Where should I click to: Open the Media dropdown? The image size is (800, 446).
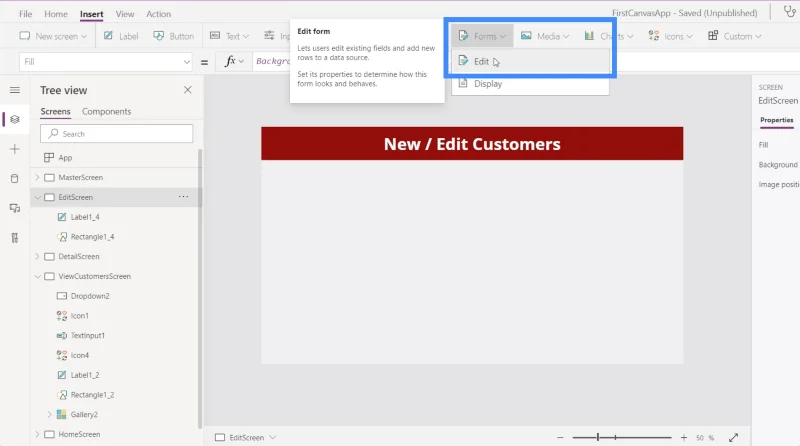click(545, 36)
